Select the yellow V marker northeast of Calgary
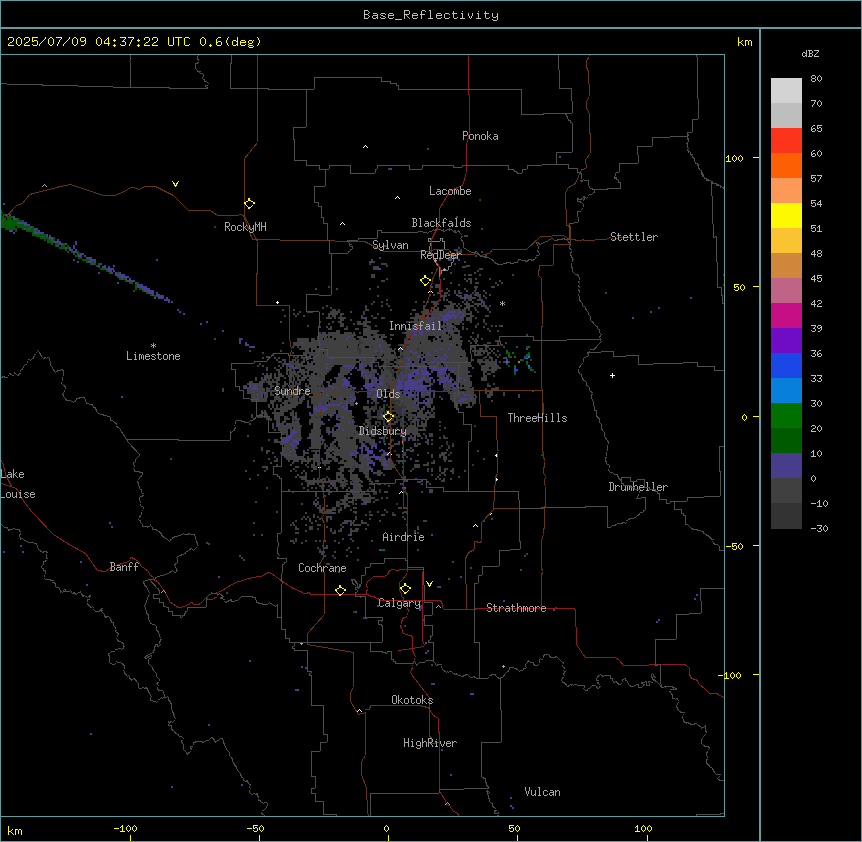The height and width of the screenshot is (842, 862). [x=429, y=584]
